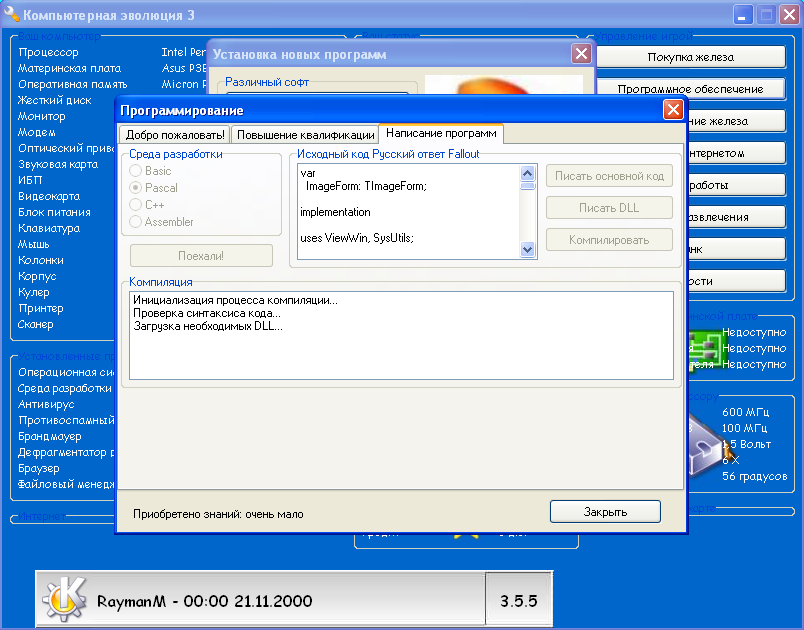Screen dimensions: 804x630
Task: Click the 56 градусов temperature value
Action: click(x=754, y=476)
